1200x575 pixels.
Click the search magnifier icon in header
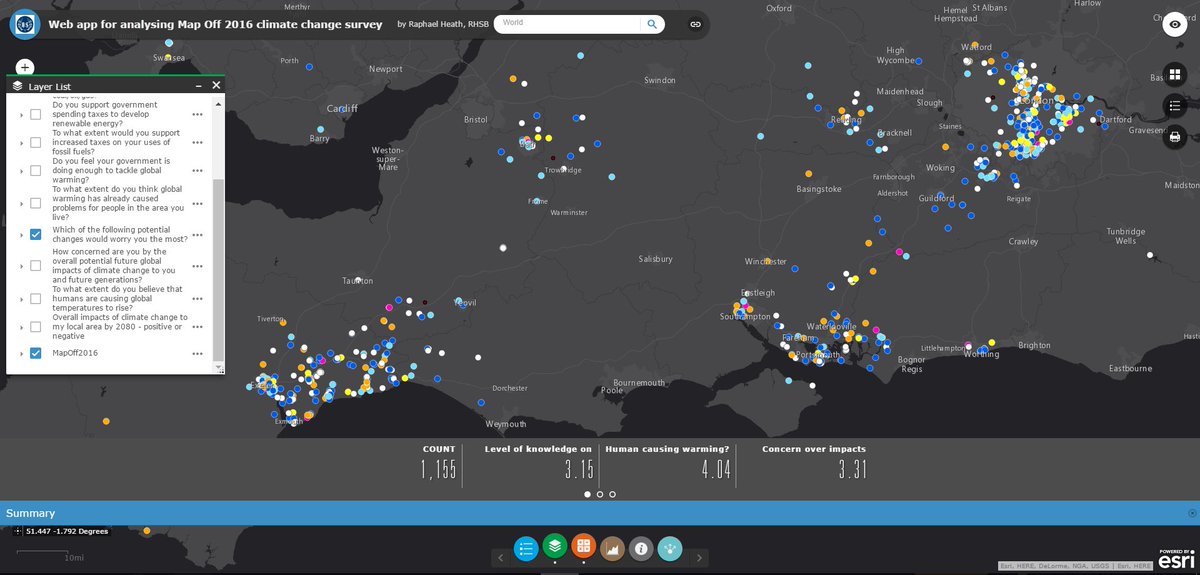652,23
